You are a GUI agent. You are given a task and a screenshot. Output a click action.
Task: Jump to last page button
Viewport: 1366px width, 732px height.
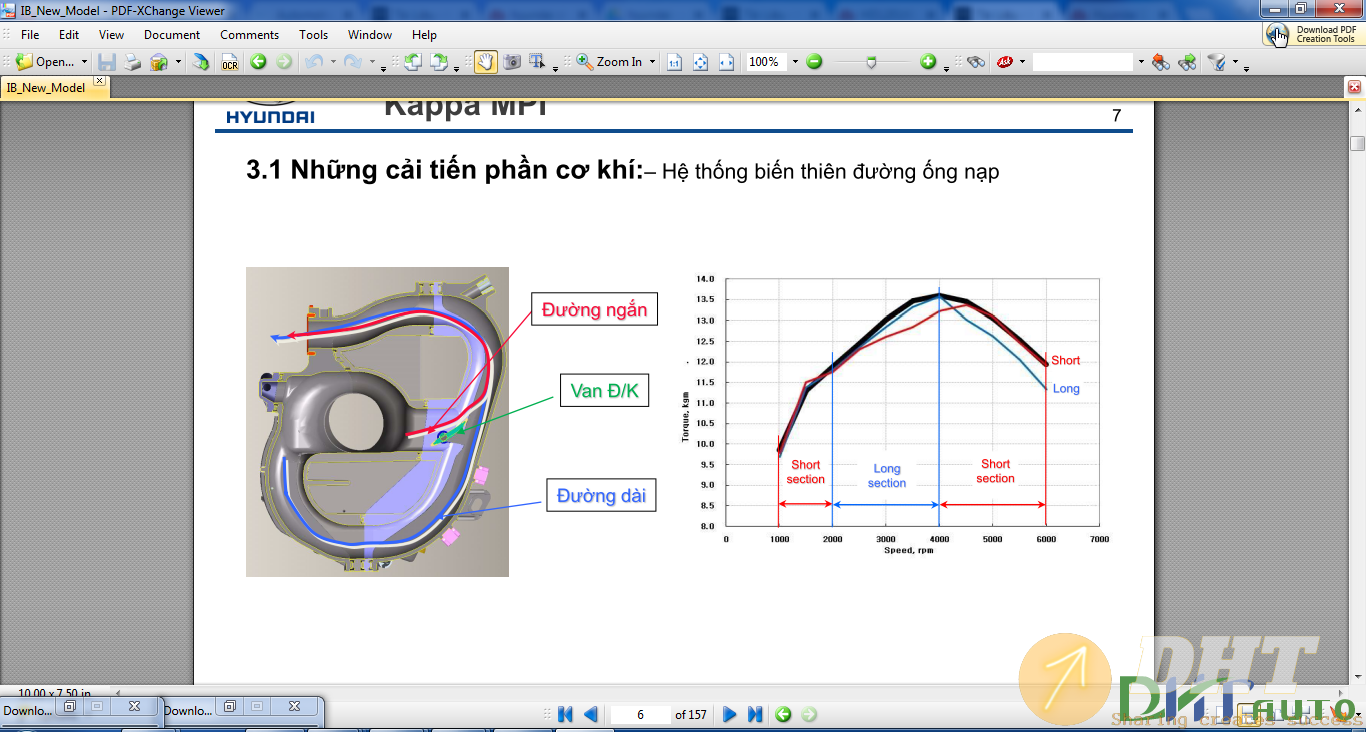click(755, 714)
